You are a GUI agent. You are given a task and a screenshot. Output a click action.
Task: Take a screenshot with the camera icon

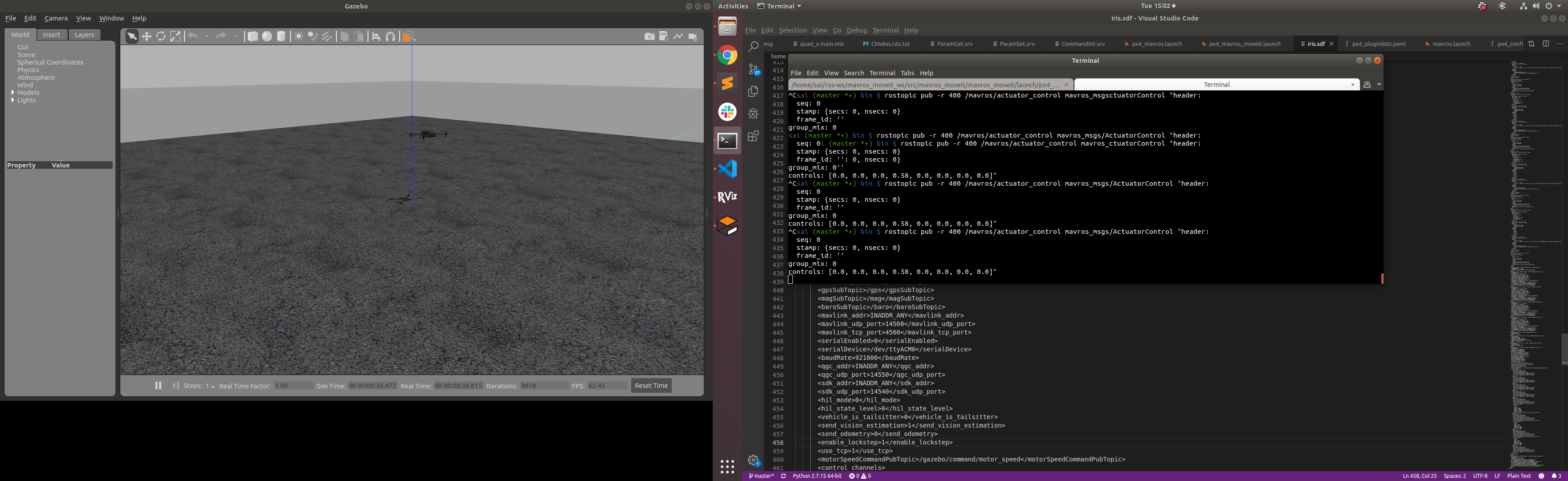tap(649, 36)
